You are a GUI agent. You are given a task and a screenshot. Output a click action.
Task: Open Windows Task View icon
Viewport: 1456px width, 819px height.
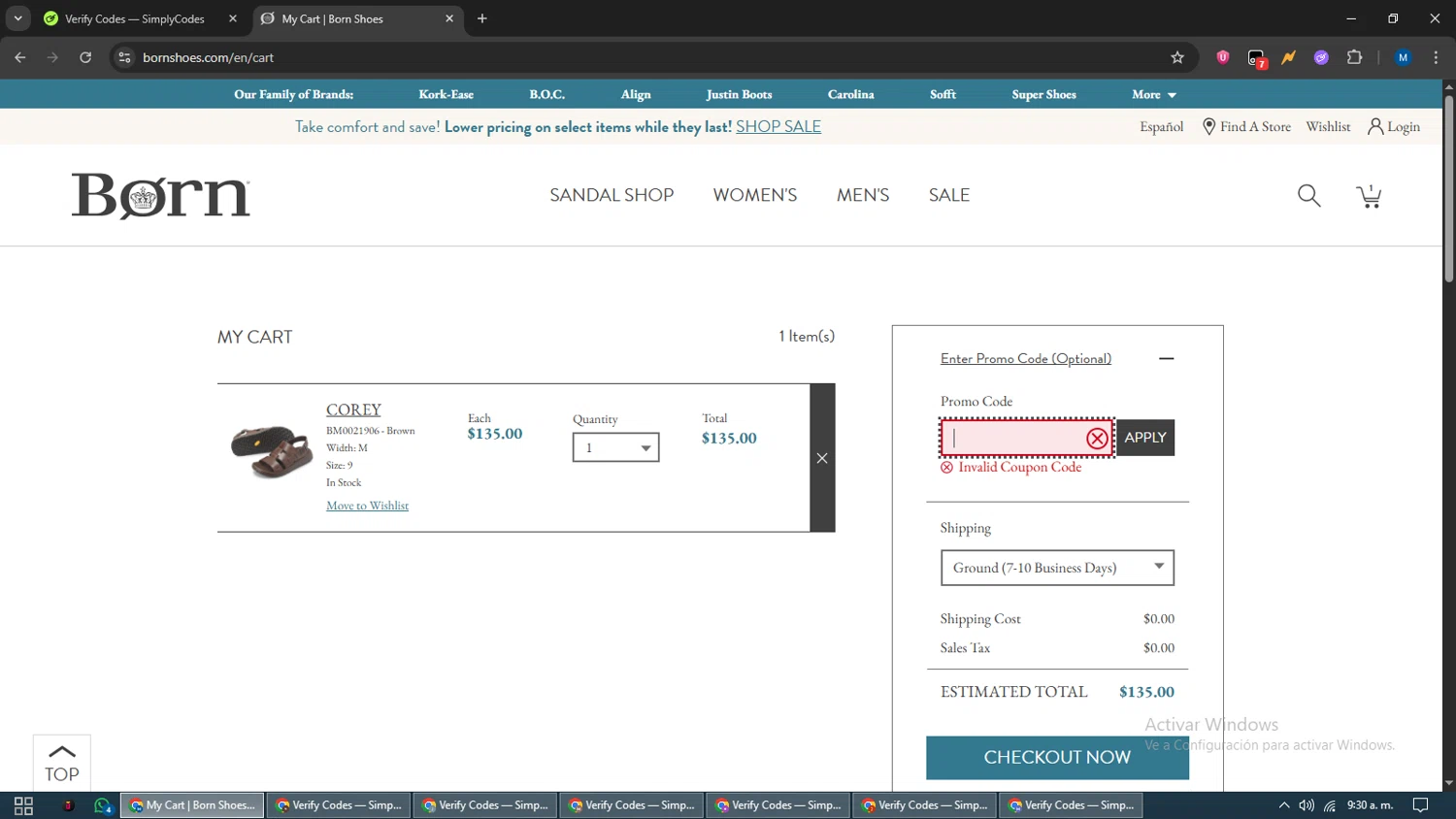23,805
